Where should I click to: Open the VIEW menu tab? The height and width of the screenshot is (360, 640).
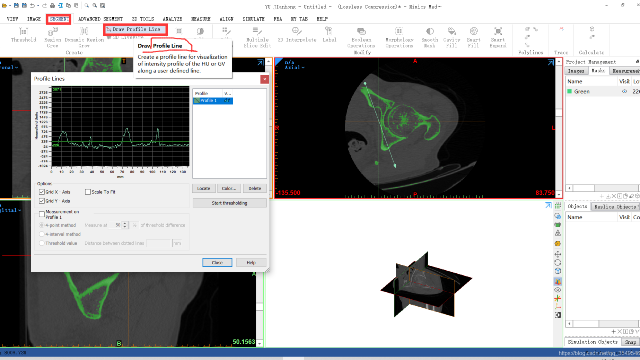click(12, 19)
